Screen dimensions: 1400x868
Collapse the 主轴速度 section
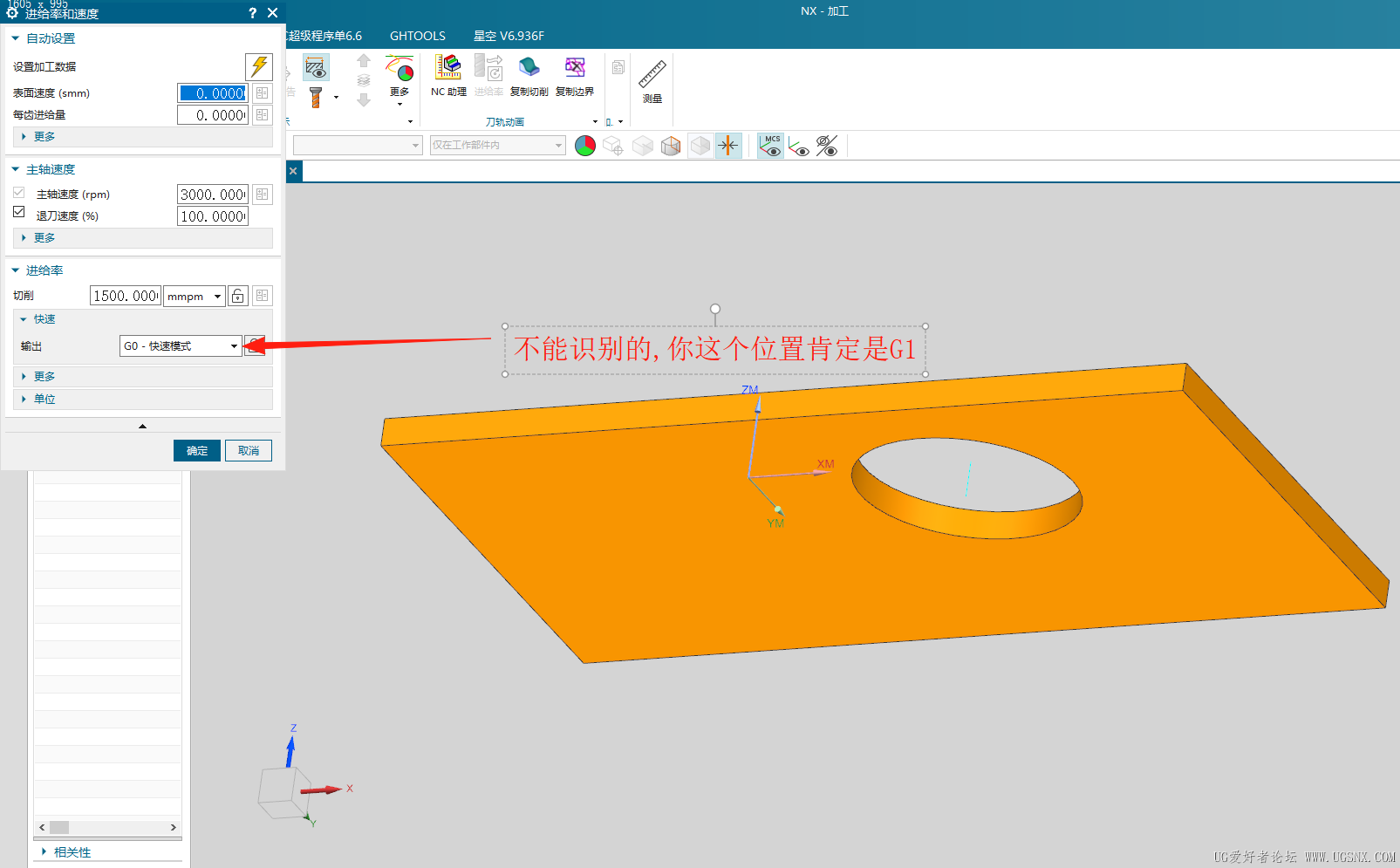(16, 169)
